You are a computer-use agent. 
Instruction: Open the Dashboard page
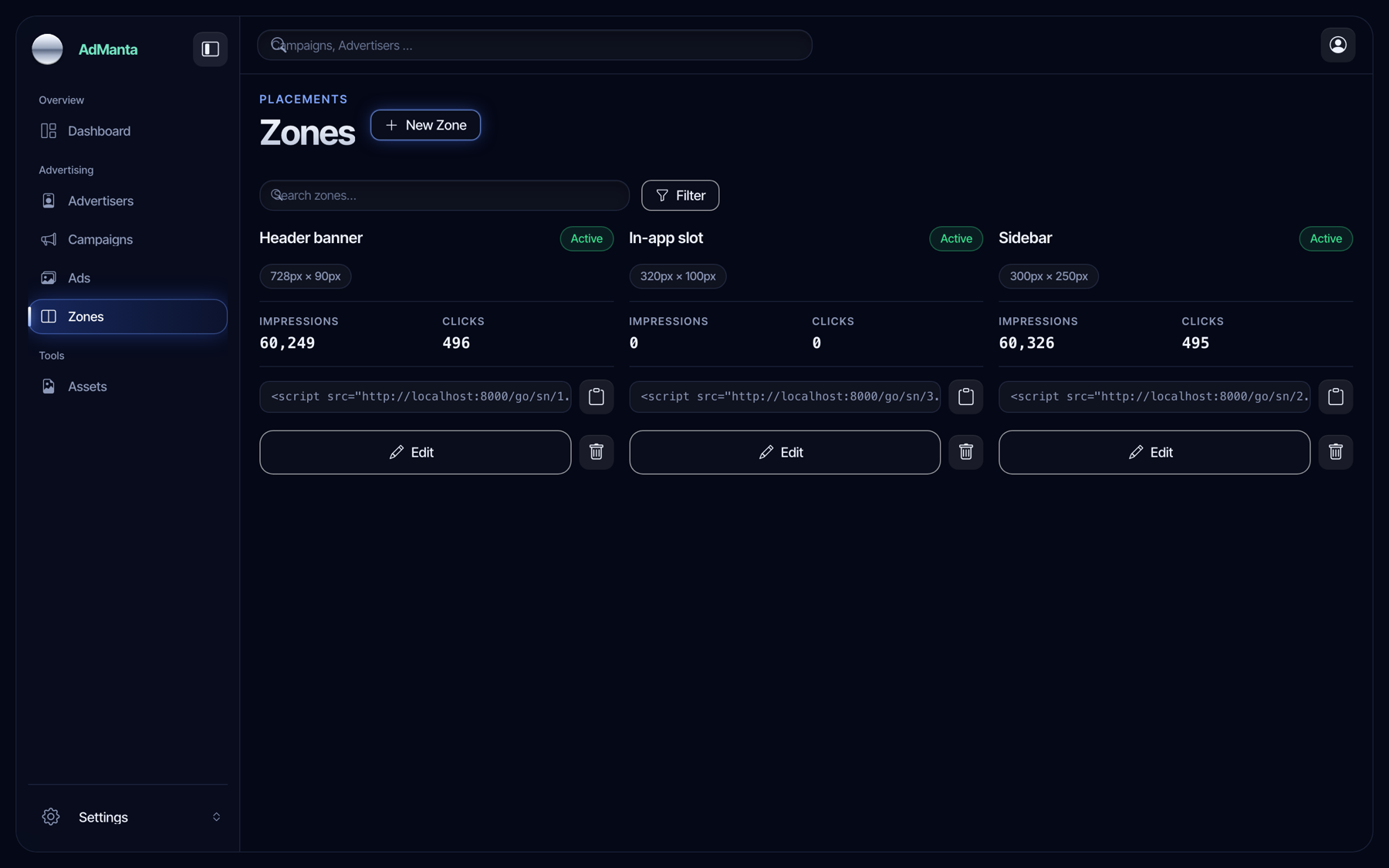128,131
